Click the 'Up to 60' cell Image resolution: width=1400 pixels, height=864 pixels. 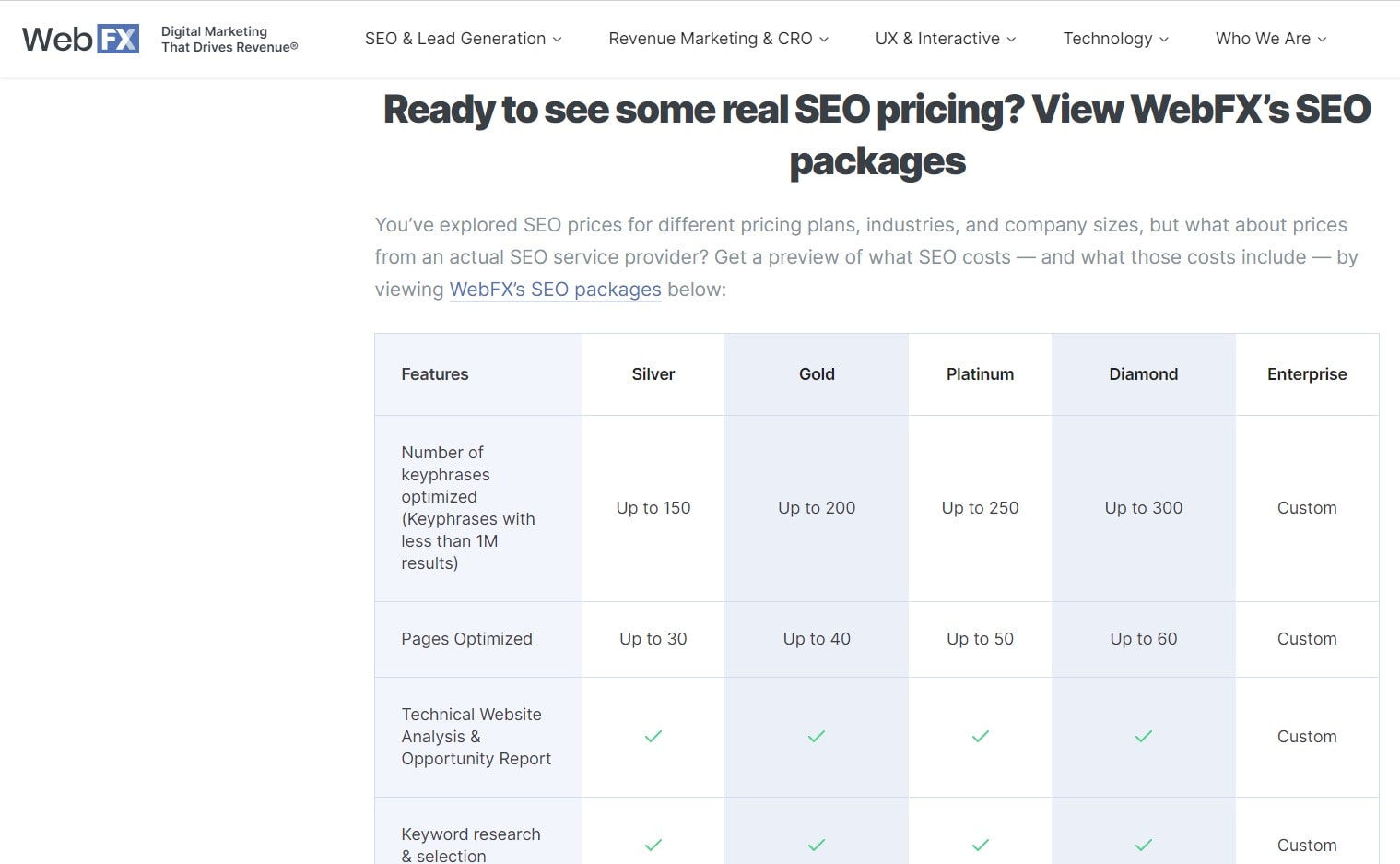pyautogui.click(x=1143, y=639)
